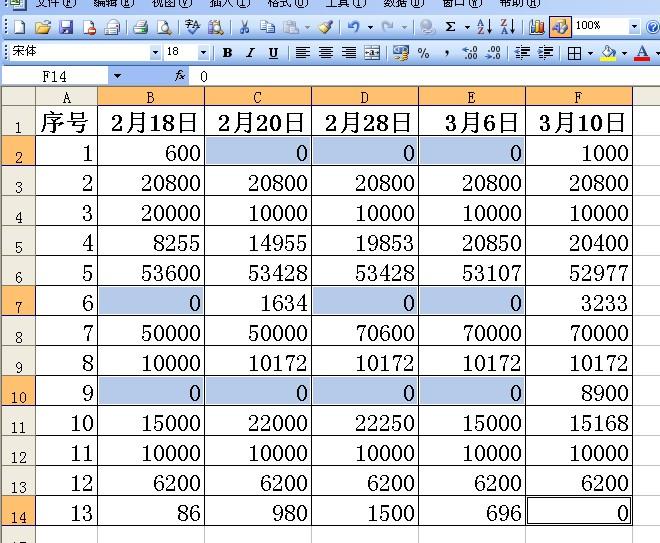Click the AutoSum sigma icon
The width and height of the screenshot is (660, 543).
(450, 27)
